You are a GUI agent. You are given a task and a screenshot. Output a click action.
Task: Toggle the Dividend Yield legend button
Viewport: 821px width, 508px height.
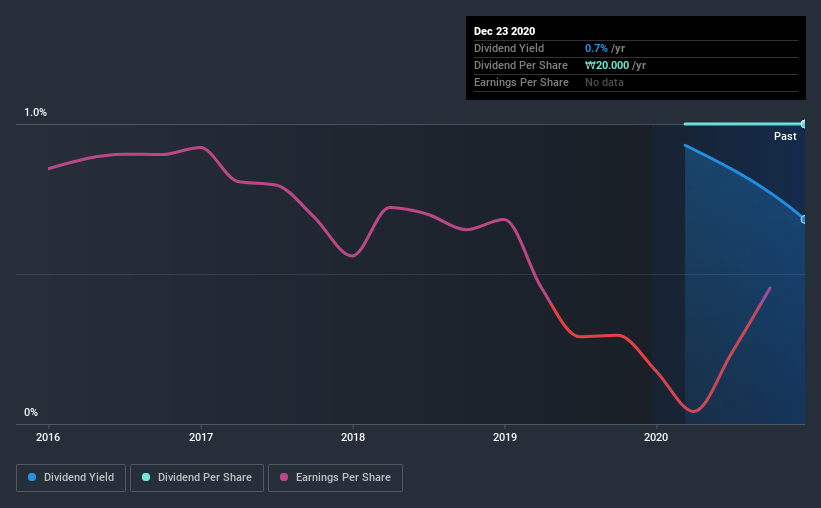tap(71, 478)
